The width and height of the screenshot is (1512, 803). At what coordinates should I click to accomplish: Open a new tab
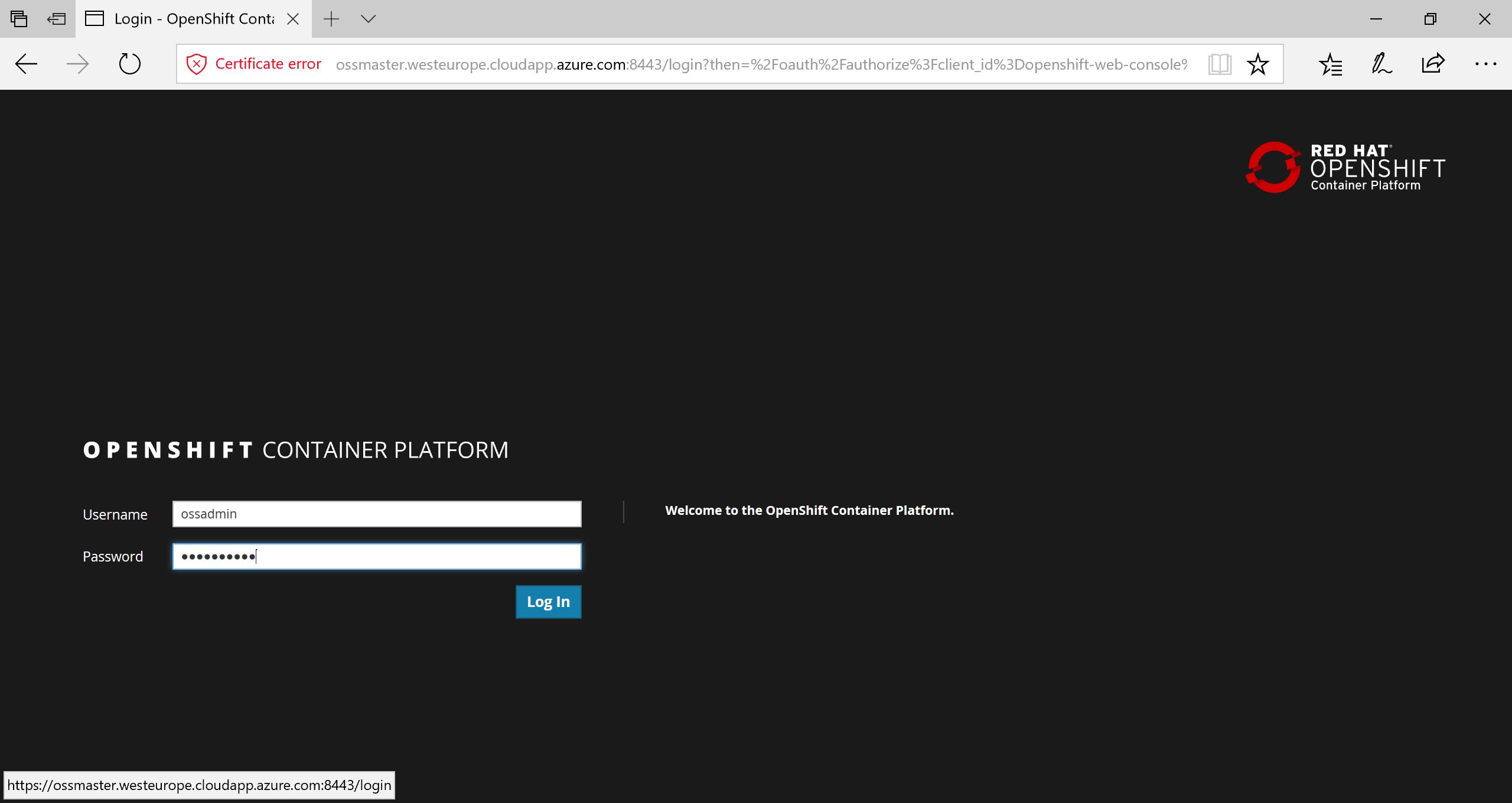click(331, 19)
